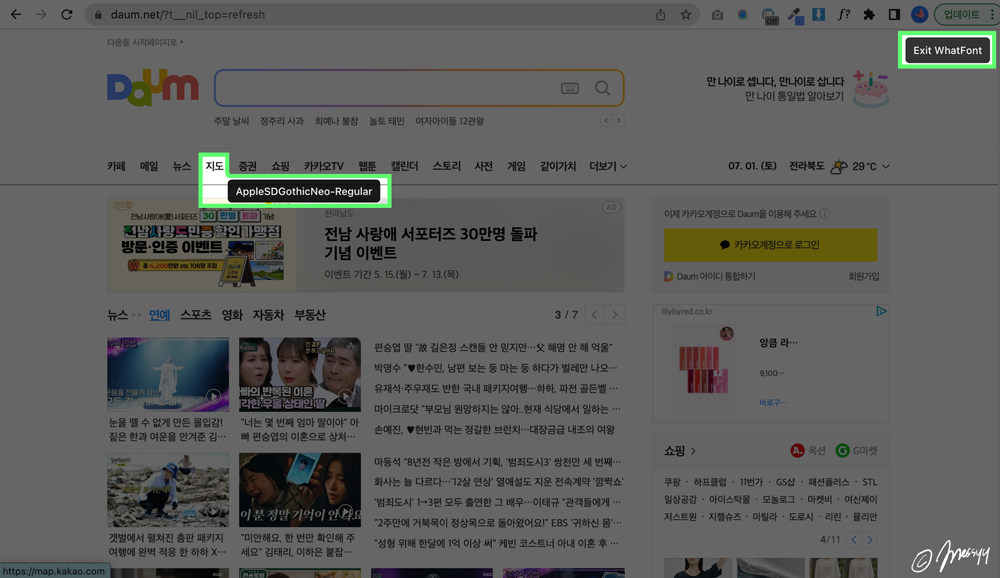The image size is (1000, 578).
Task: Click the magnifier search icon
Action: [602, 88]
